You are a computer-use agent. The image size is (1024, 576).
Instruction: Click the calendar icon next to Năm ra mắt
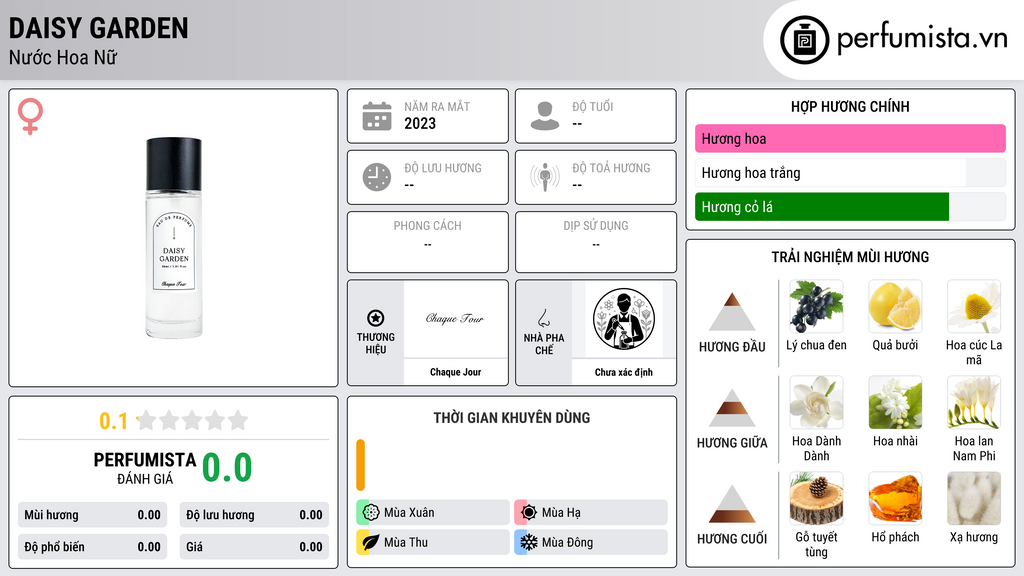pos(377,116)
